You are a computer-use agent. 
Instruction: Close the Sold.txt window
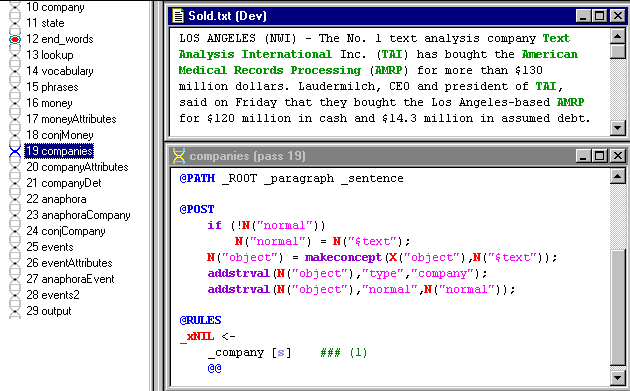coord(618,16)
